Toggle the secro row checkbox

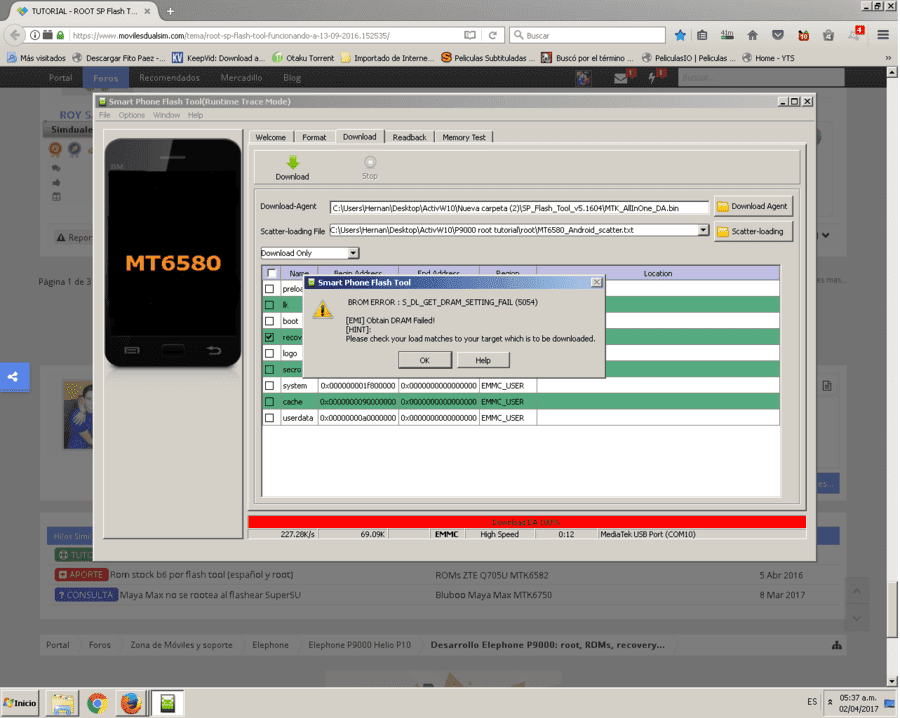pos(269,370)
